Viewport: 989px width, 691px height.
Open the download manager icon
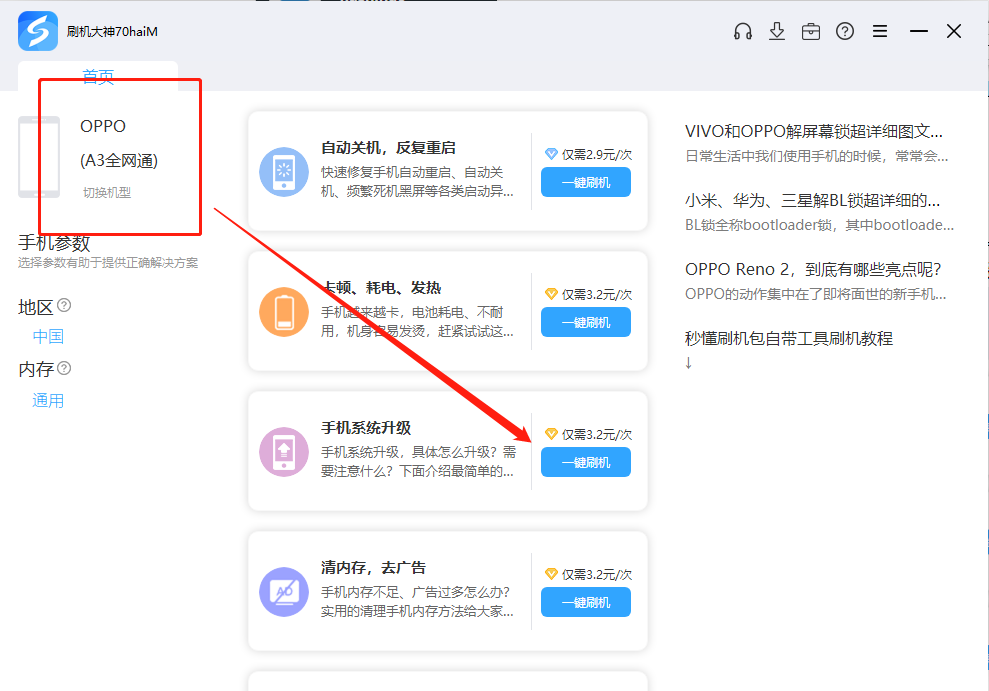777,31
